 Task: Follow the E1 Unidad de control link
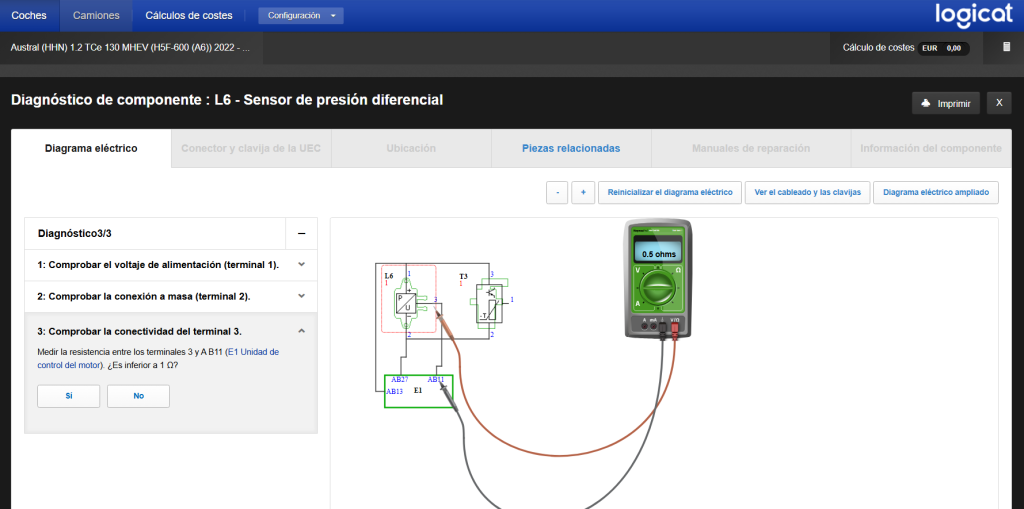pos(158,358)
